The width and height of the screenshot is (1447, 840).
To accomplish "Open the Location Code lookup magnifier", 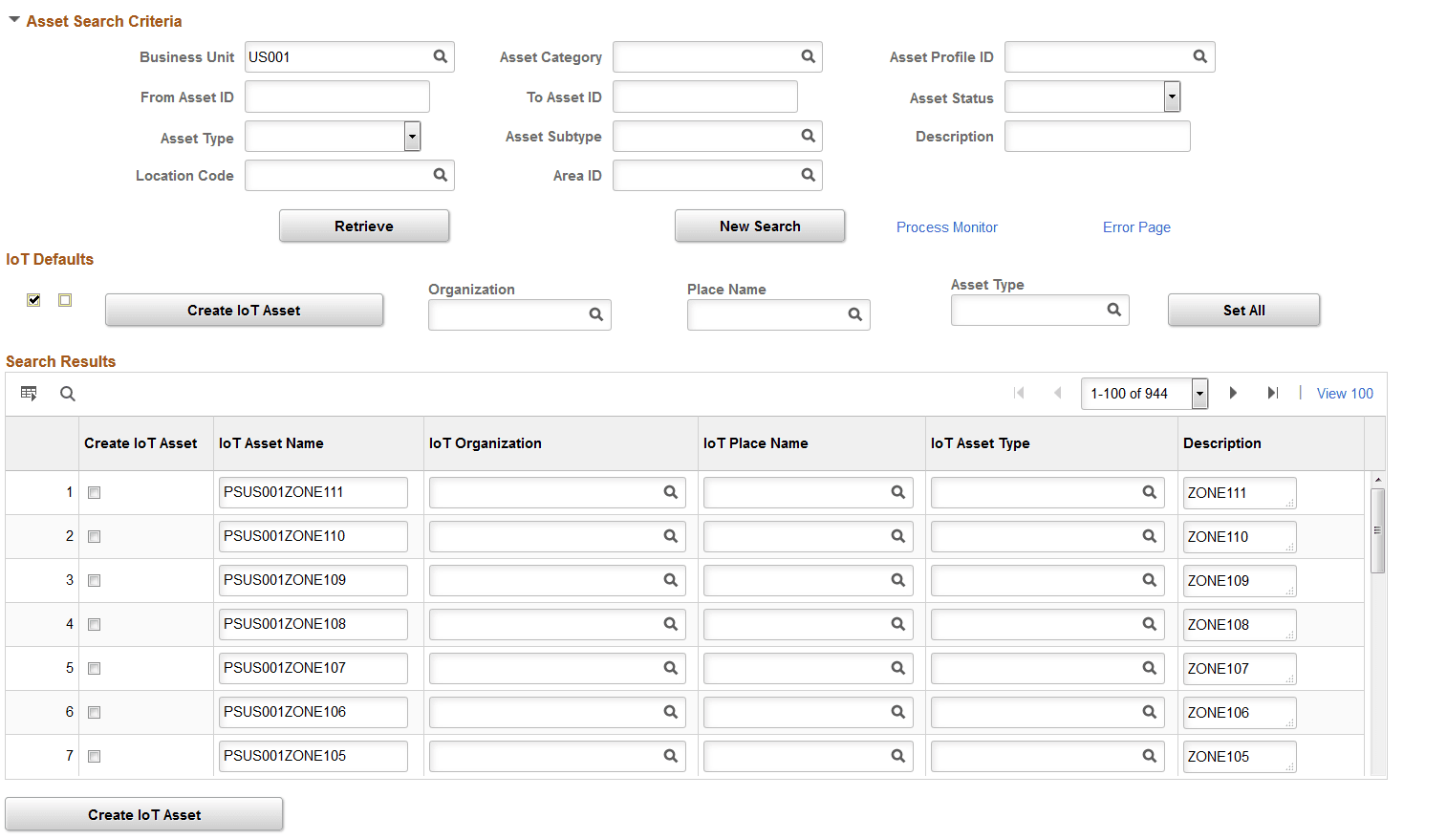I will [440, 175].
